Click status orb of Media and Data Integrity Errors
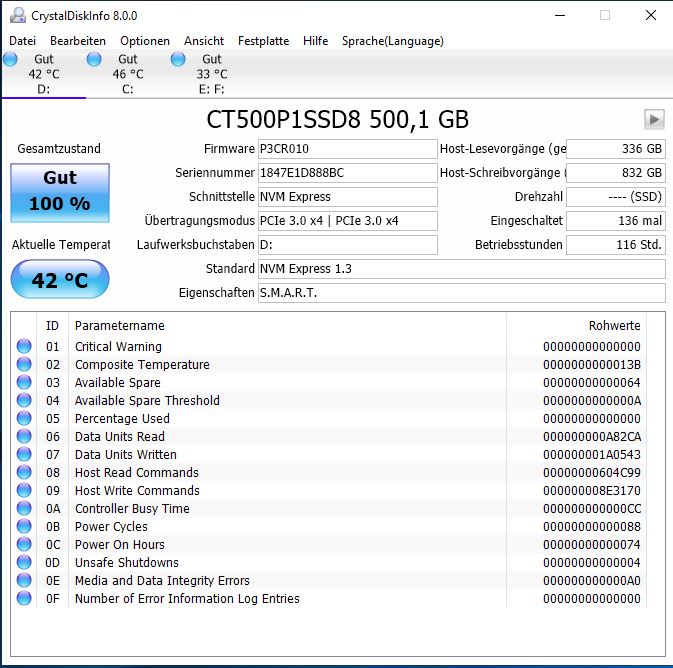The width and height of the screenshot is (673, 668). click(24, 580)
